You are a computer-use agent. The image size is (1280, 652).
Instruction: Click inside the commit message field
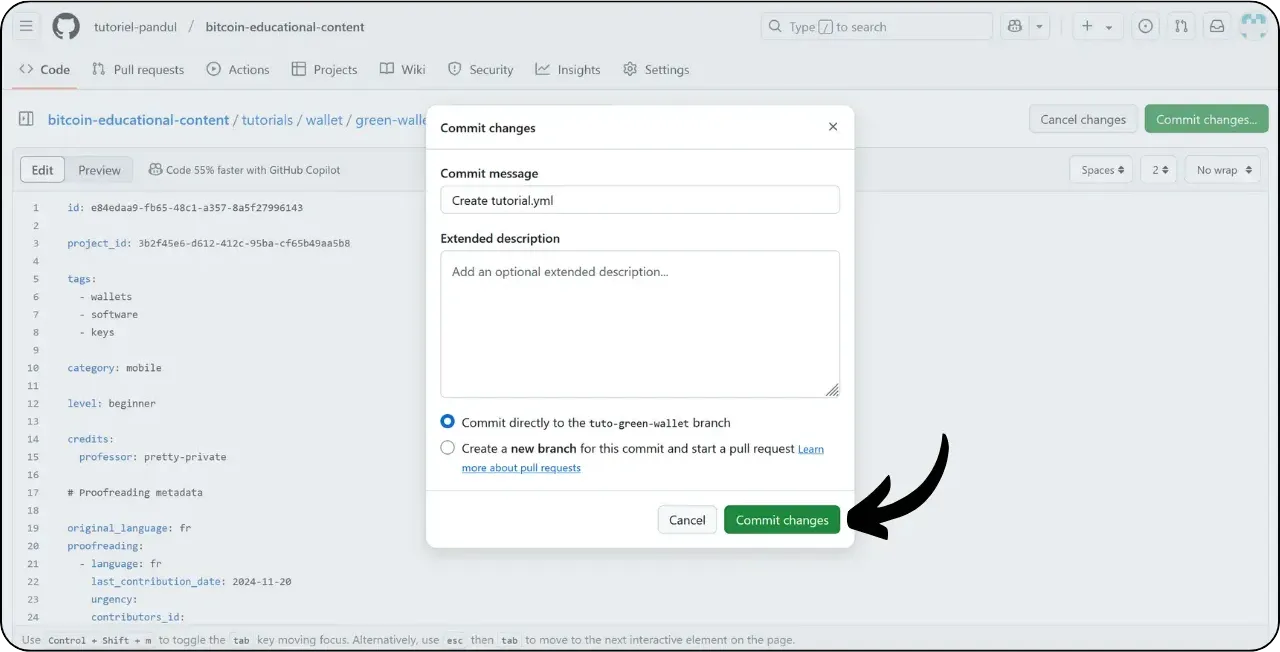tap(639, 200)
